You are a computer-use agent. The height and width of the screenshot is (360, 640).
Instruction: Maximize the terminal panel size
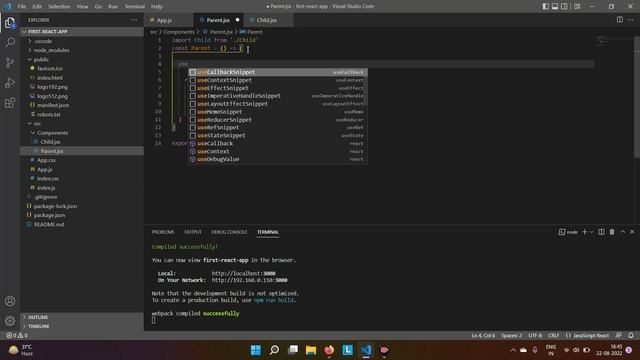tap(623, 232)
